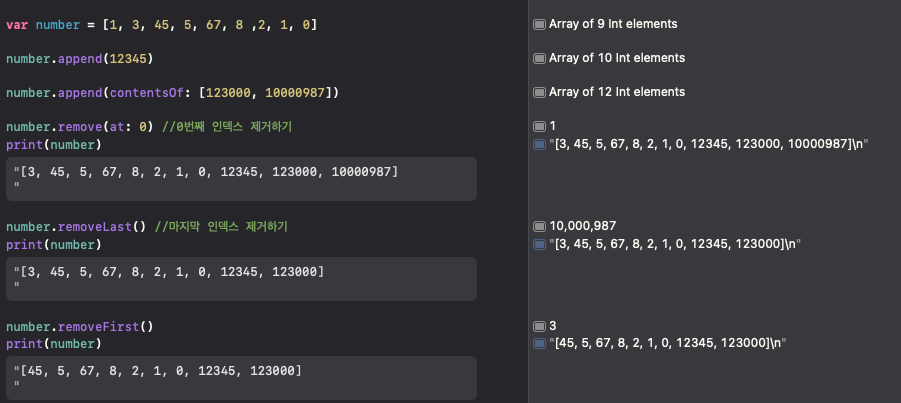Click the 'number.remove(at: 0)' code
Screen dimensions: 901x403
pos(80,126)
